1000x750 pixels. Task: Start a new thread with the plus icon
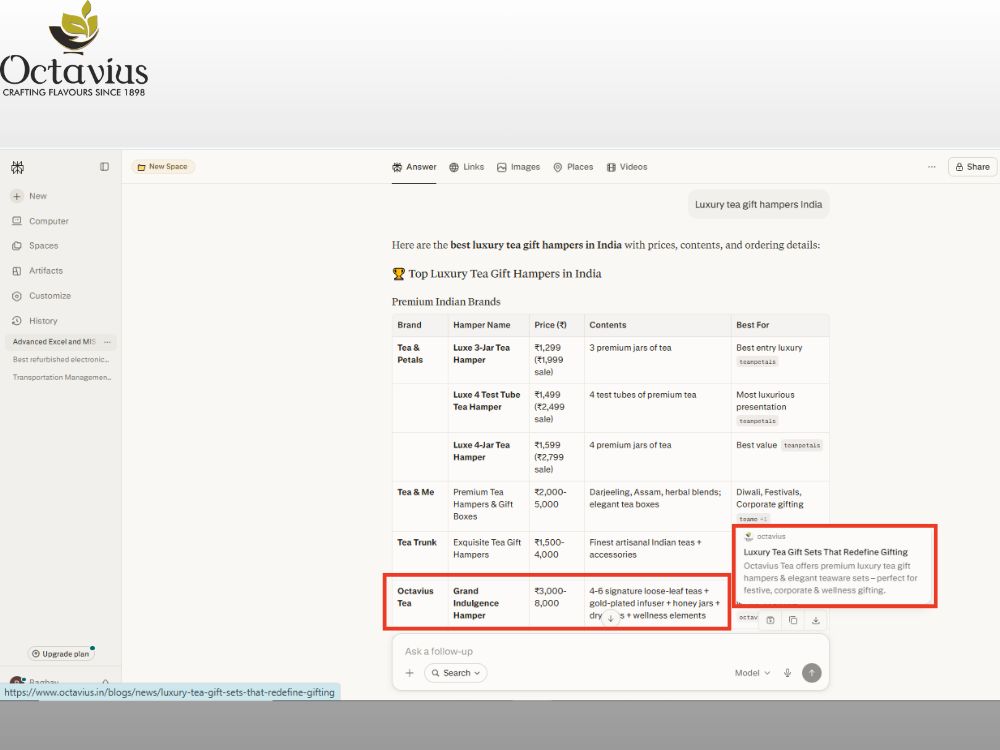pos(17,196)
